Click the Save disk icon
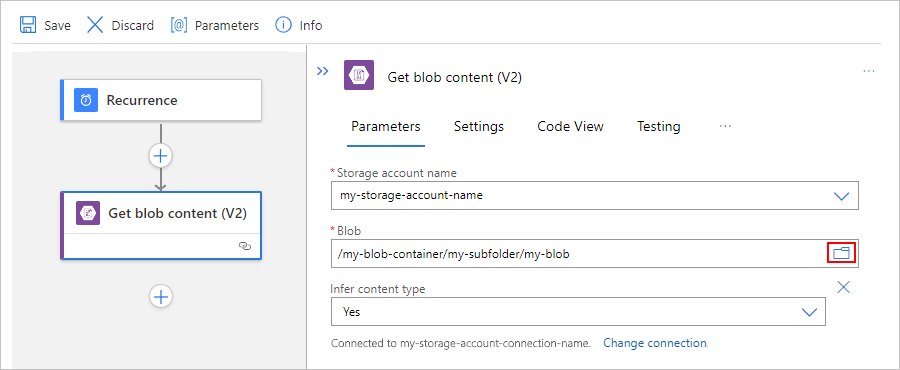The image size is (900, 370). coord(28,25)
